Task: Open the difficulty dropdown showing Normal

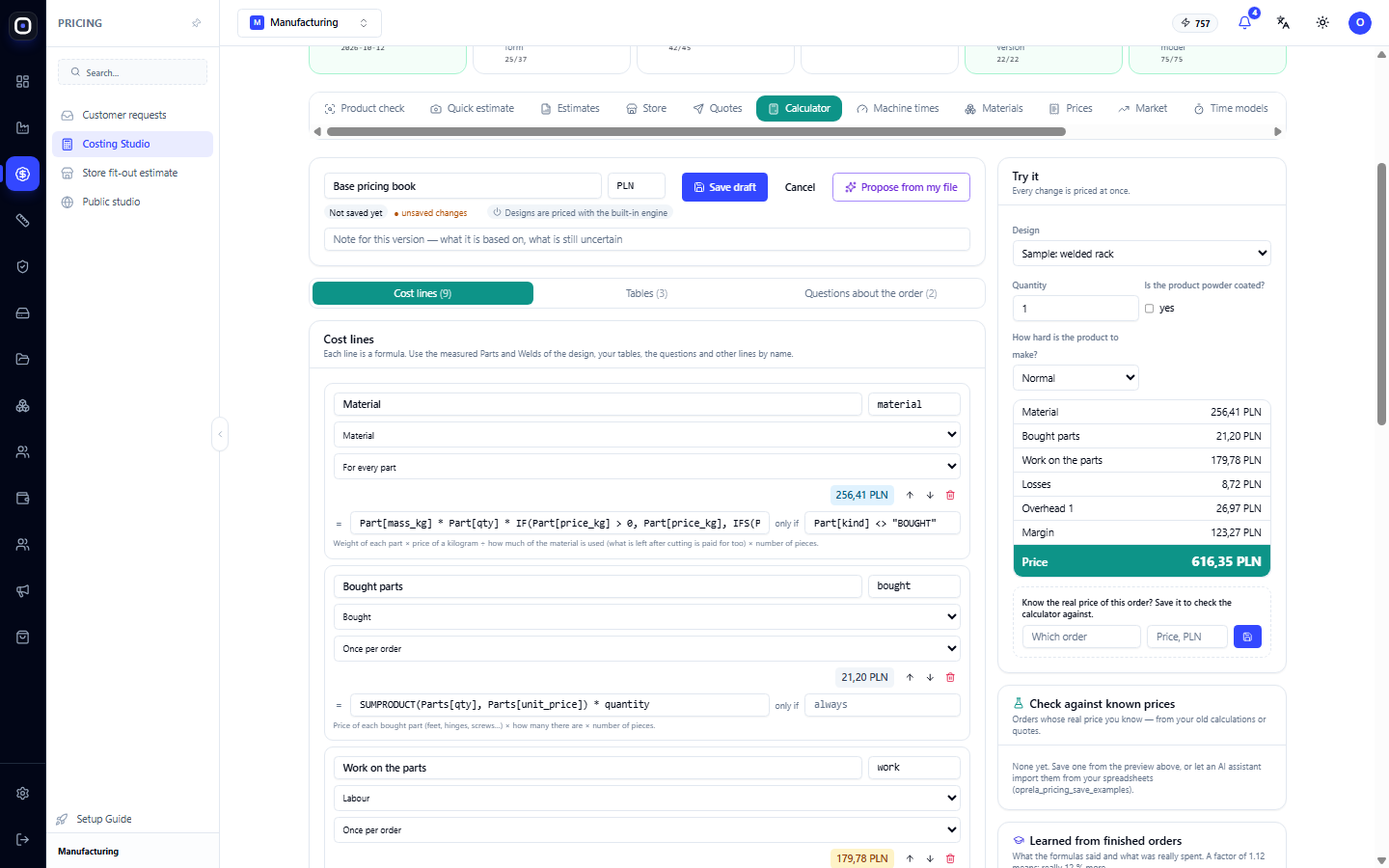Action: point(1076,378)
